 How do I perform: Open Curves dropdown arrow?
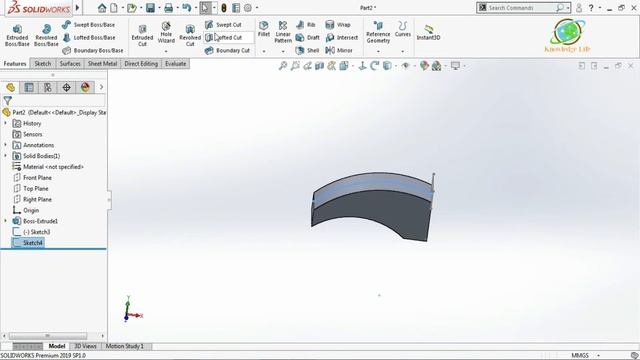tap(402, 51)
